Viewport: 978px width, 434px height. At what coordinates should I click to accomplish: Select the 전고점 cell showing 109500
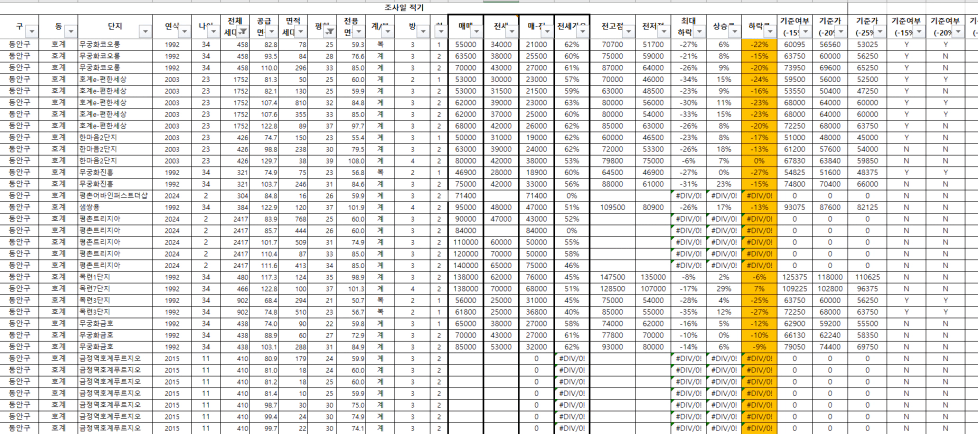[x=611, y=207]
